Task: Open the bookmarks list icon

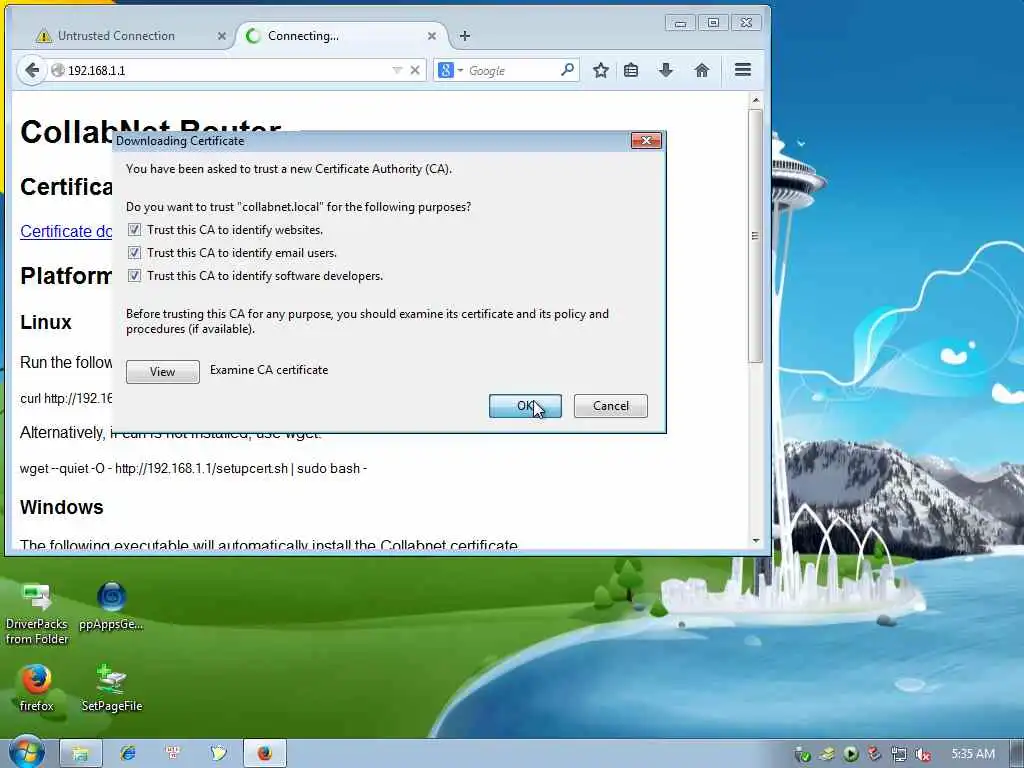Action: point(631,70)
